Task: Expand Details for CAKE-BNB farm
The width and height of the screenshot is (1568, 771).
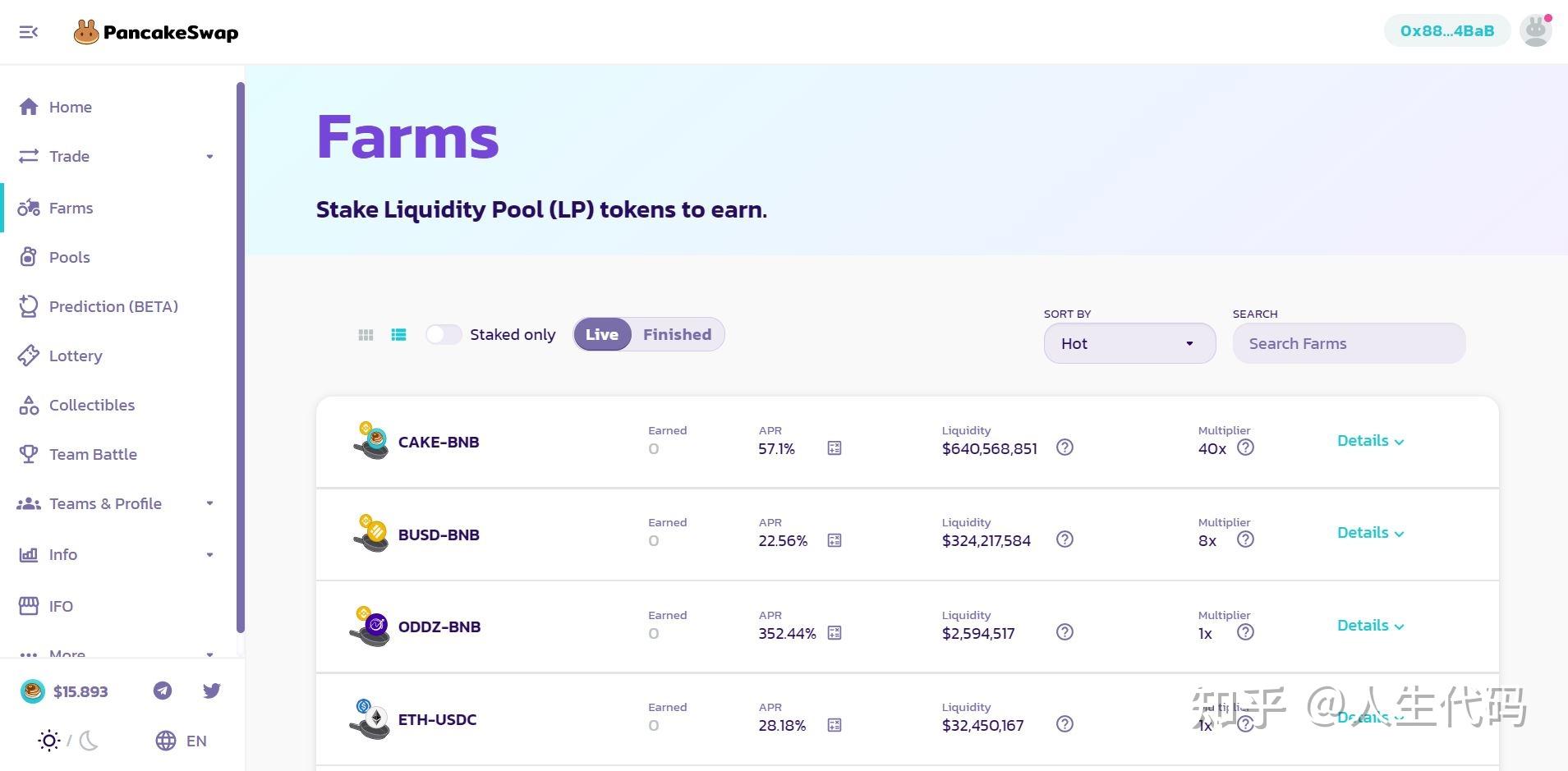Action: pos(1370,441)
